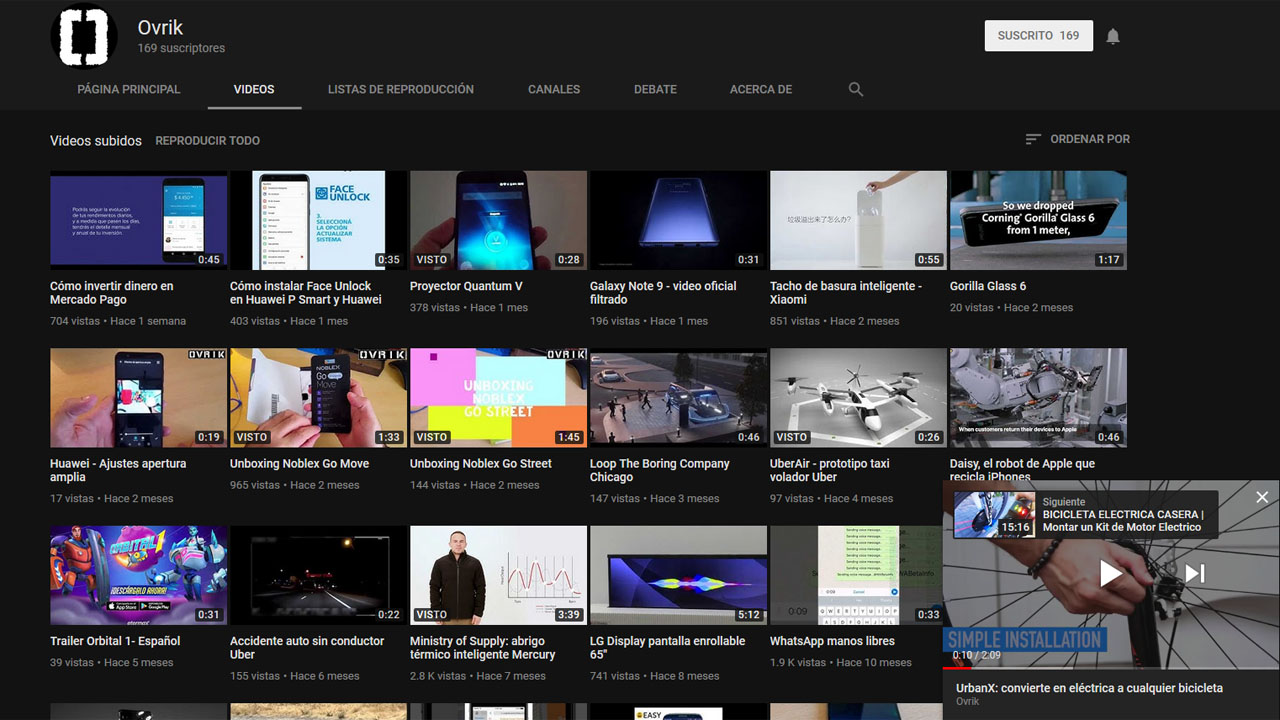
Task: Open the Listas de Reproducción tab
Action: pyautogui.click(x=401, y=89)
